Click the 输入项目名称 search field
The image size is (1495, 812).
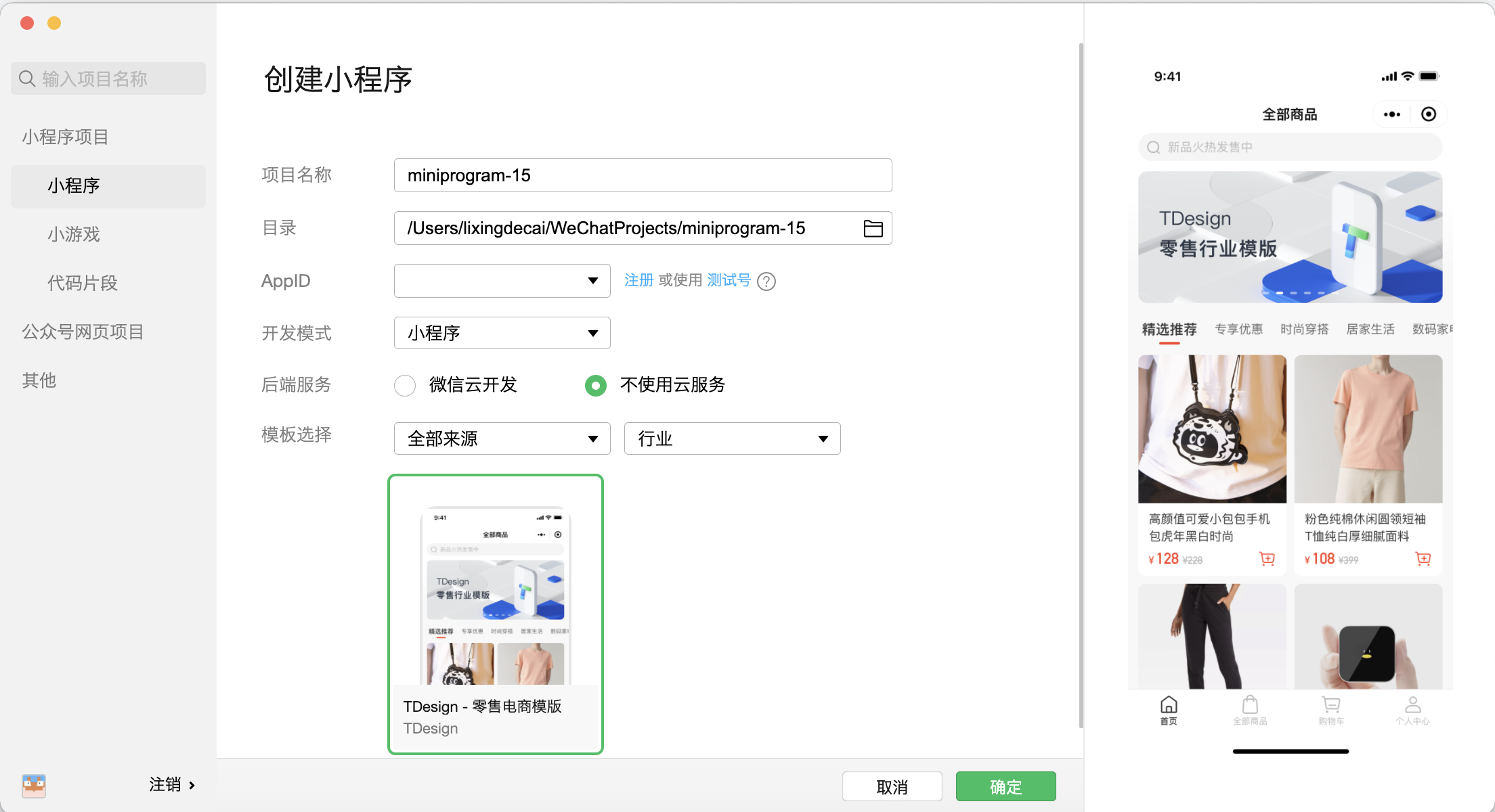click(x=108, y=78)
